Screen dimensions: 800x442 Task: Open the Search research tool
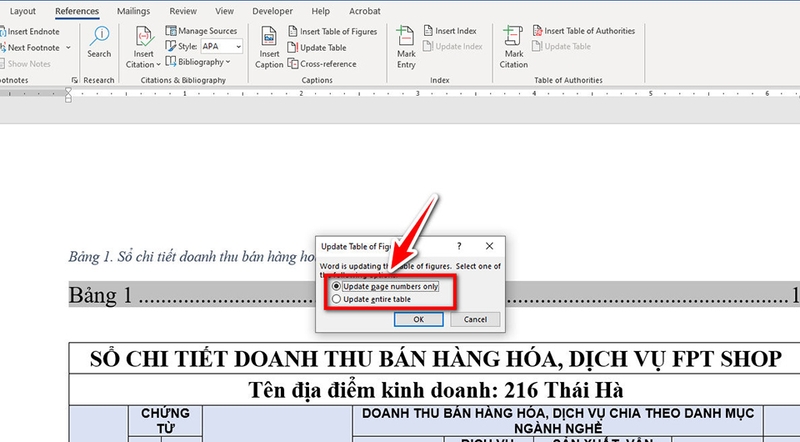(99, 42)
